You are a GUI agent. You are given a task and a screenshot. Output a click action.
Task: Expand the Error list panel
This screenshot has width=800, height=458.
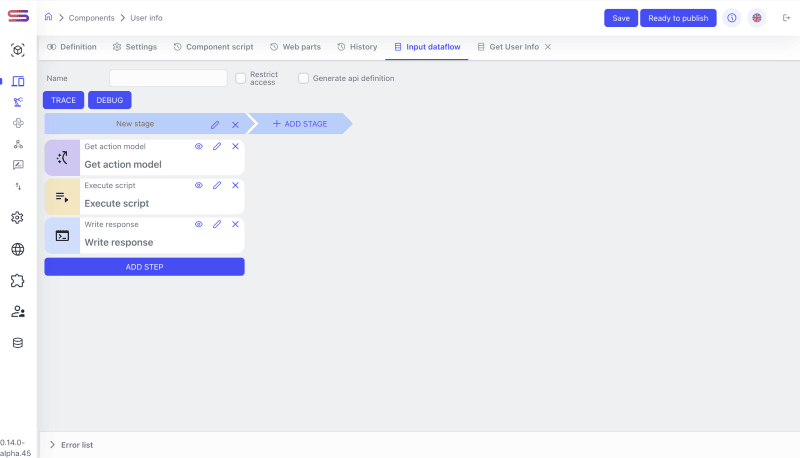click(x=53, y=444)
